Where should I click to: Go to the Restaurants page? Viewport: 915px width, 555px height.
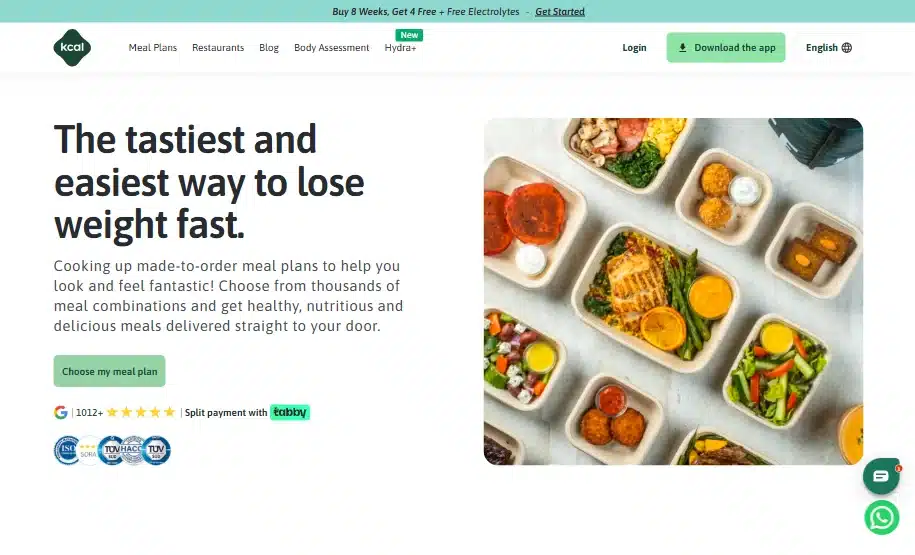(218, 47)
